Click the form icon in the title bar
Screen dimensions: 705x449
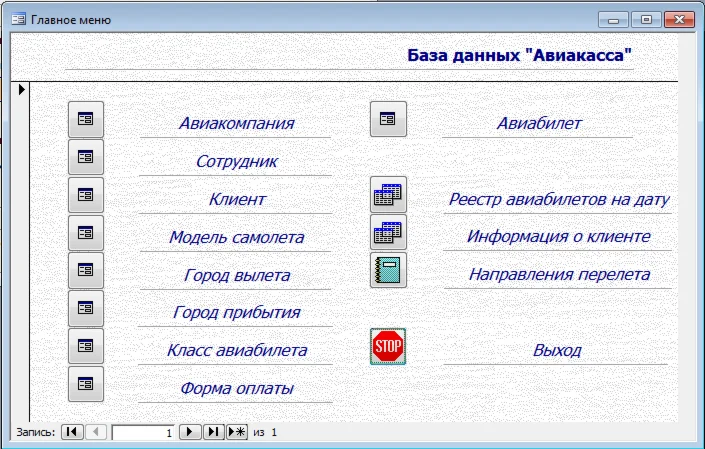click(18, 19)
